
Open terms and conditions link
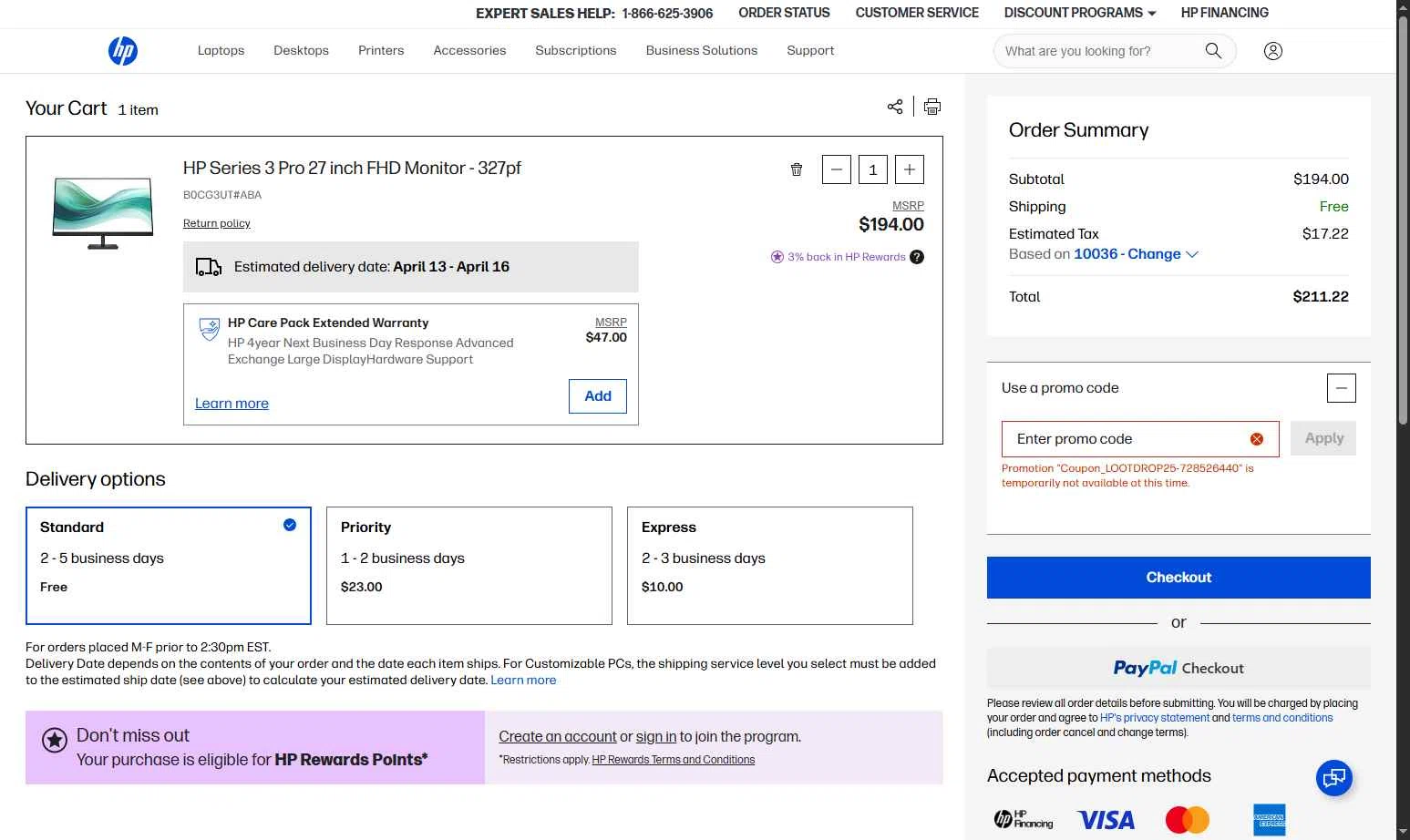tap(1282, 718)
